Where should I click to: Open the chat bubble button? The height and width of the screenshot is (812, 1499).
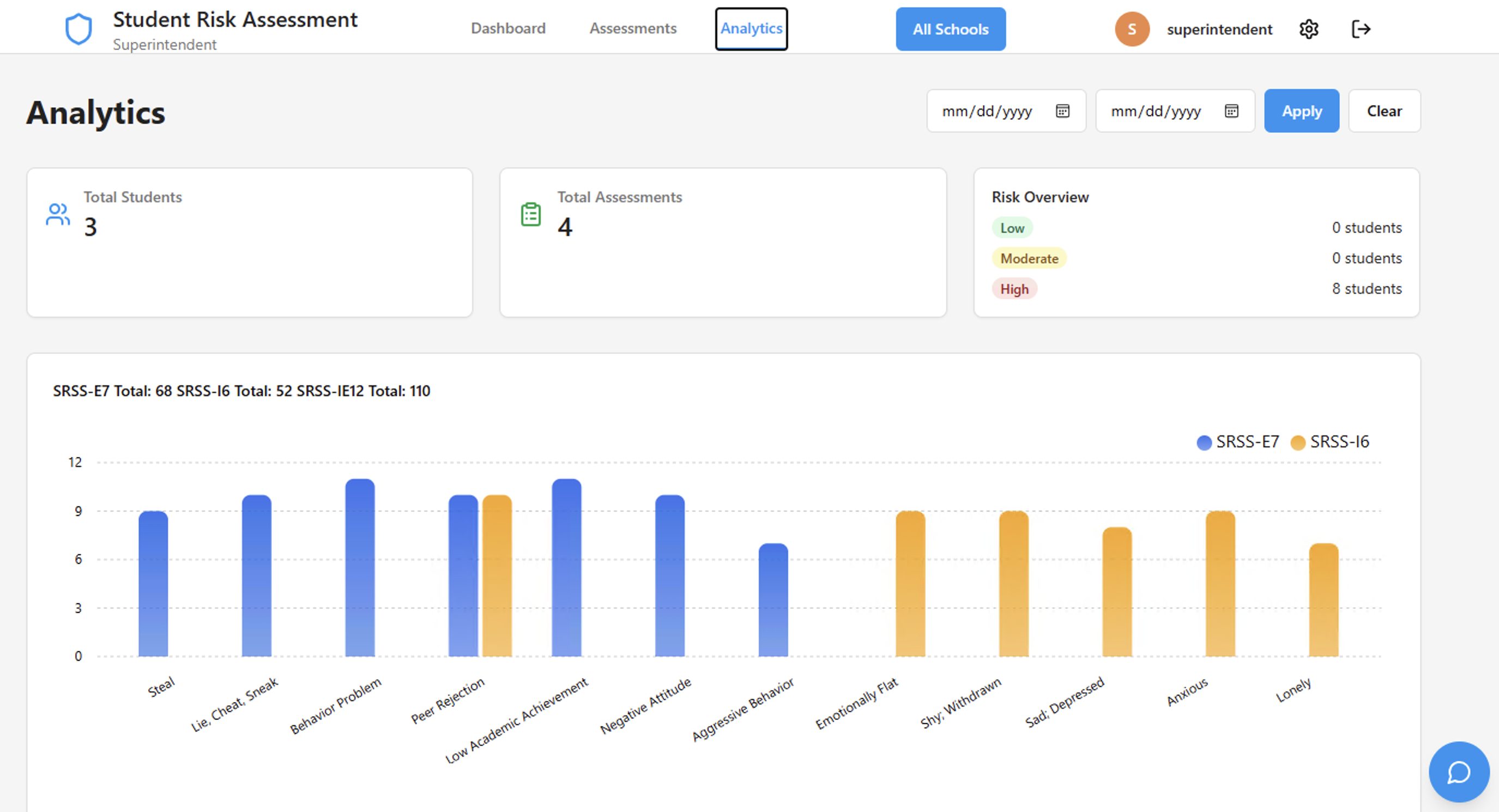(1459, 772)
